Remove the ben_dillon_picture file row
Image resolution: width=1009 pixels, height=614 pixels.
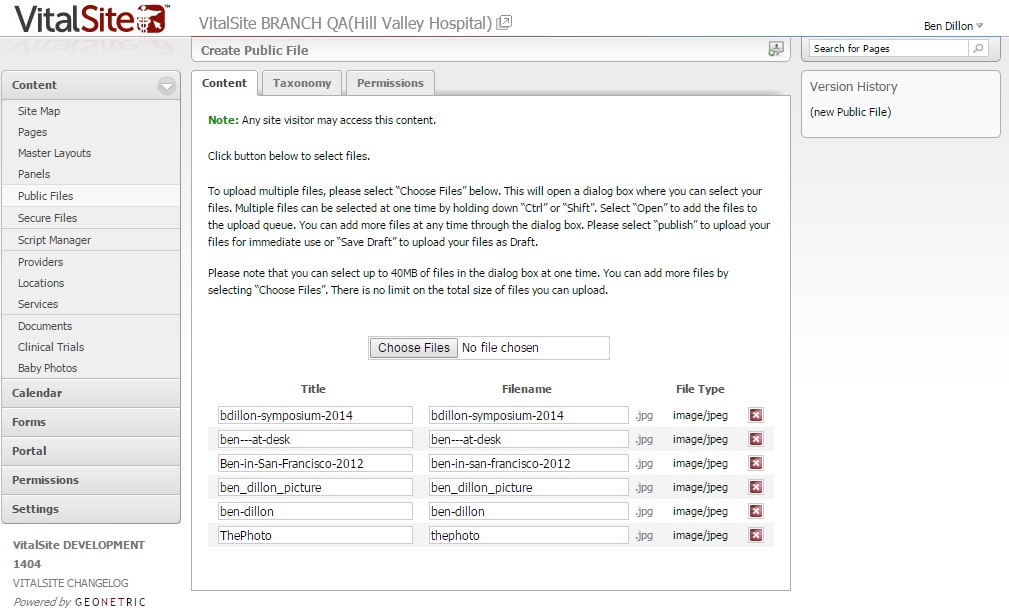click(x=756, y=487)
